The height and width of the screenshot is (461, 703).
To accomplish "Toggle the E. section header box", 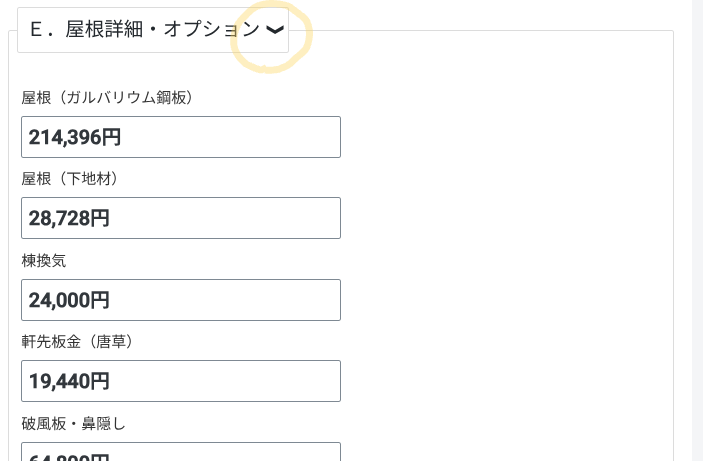I will tap(152, 30).
